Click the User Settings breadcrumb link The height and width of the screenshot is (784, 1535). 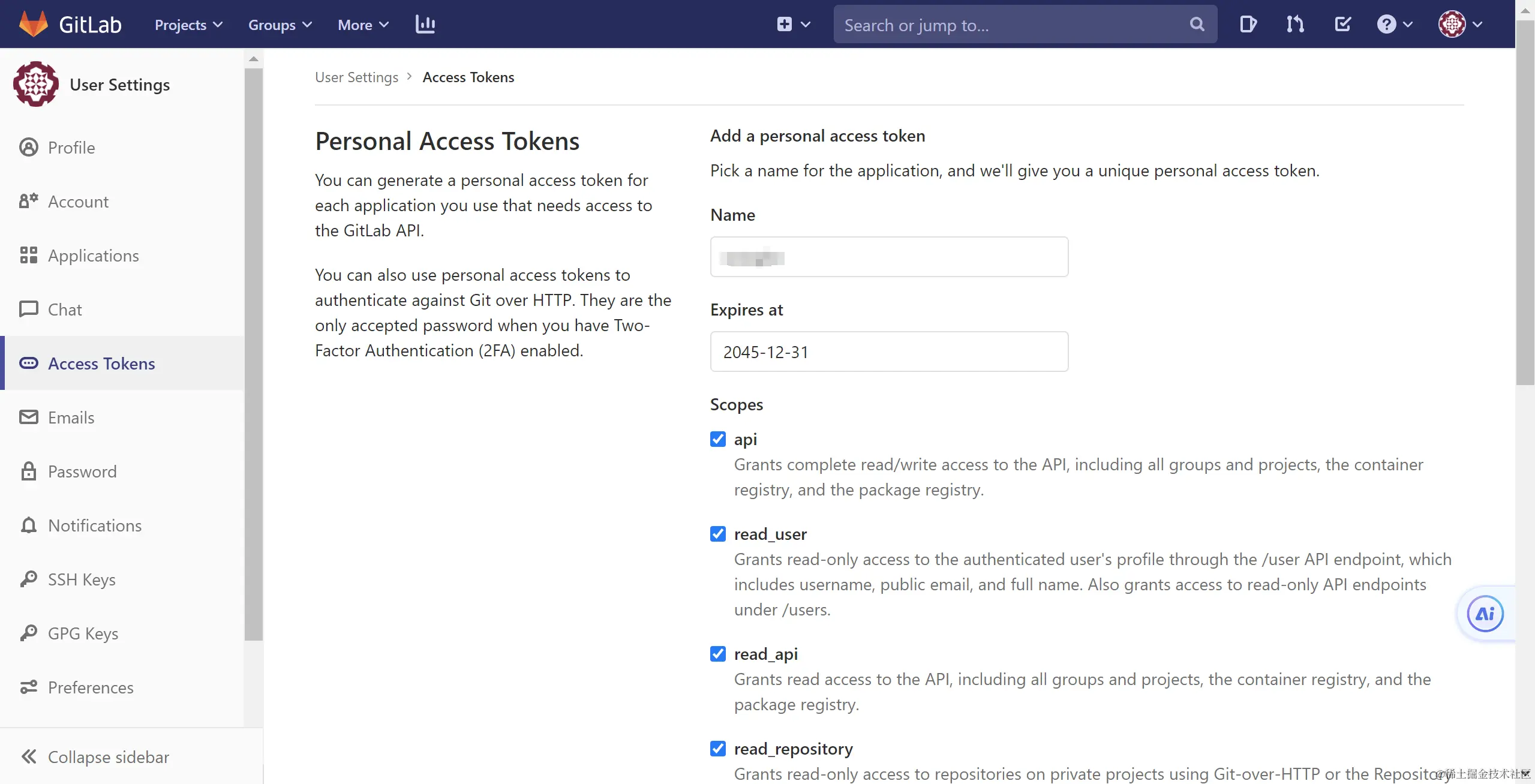356,77
